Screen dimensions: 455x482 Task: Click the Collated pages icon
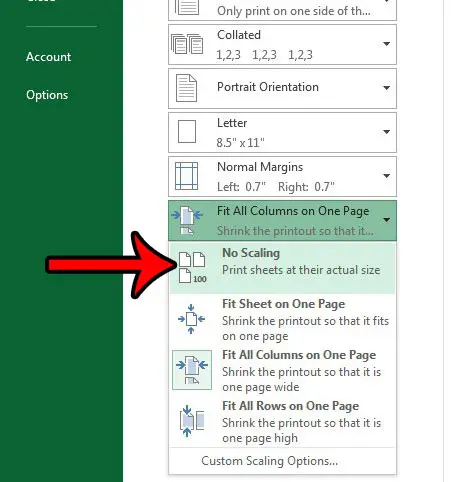click(187, 44)
